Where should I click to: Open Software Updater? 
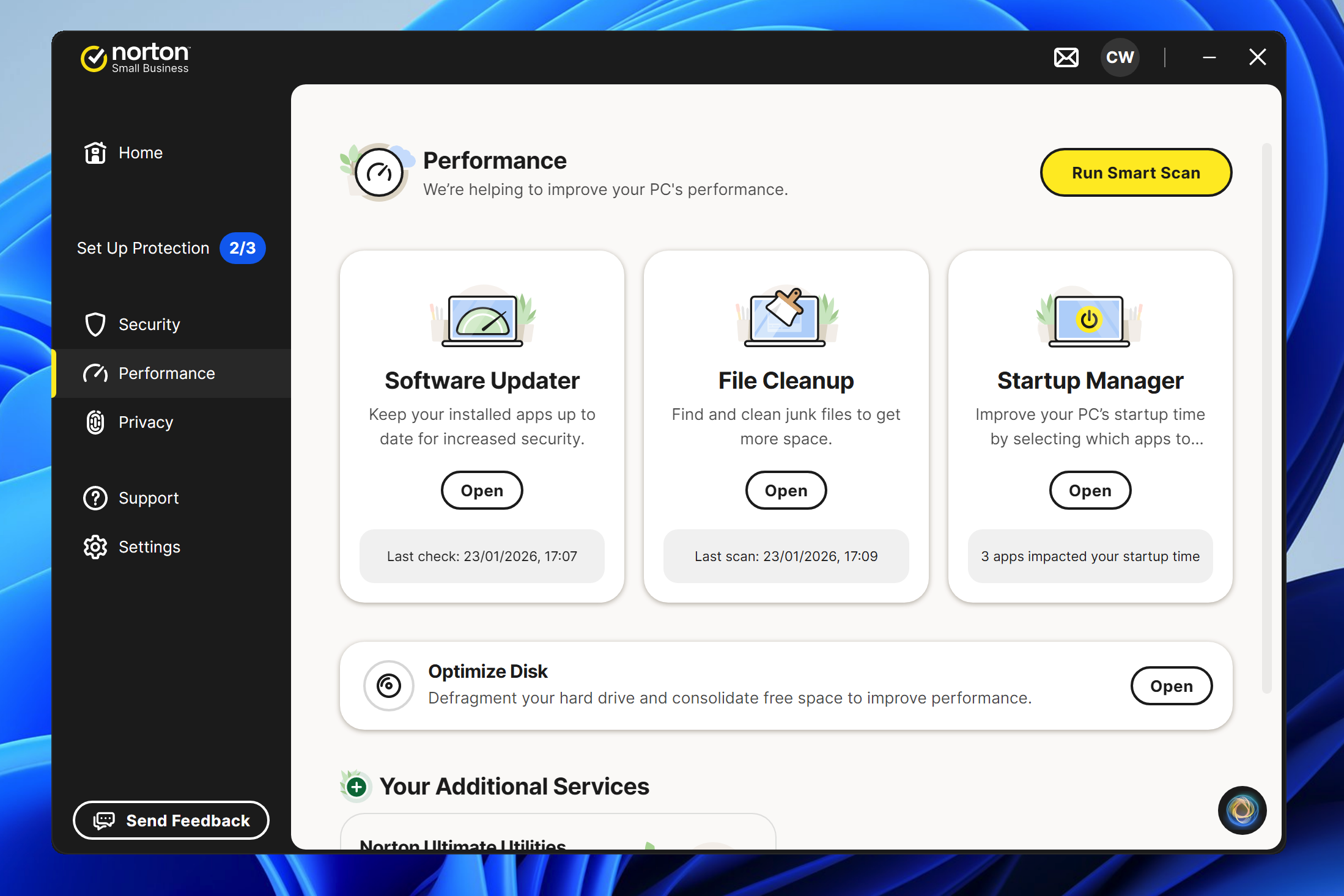(x=482, y=490)
